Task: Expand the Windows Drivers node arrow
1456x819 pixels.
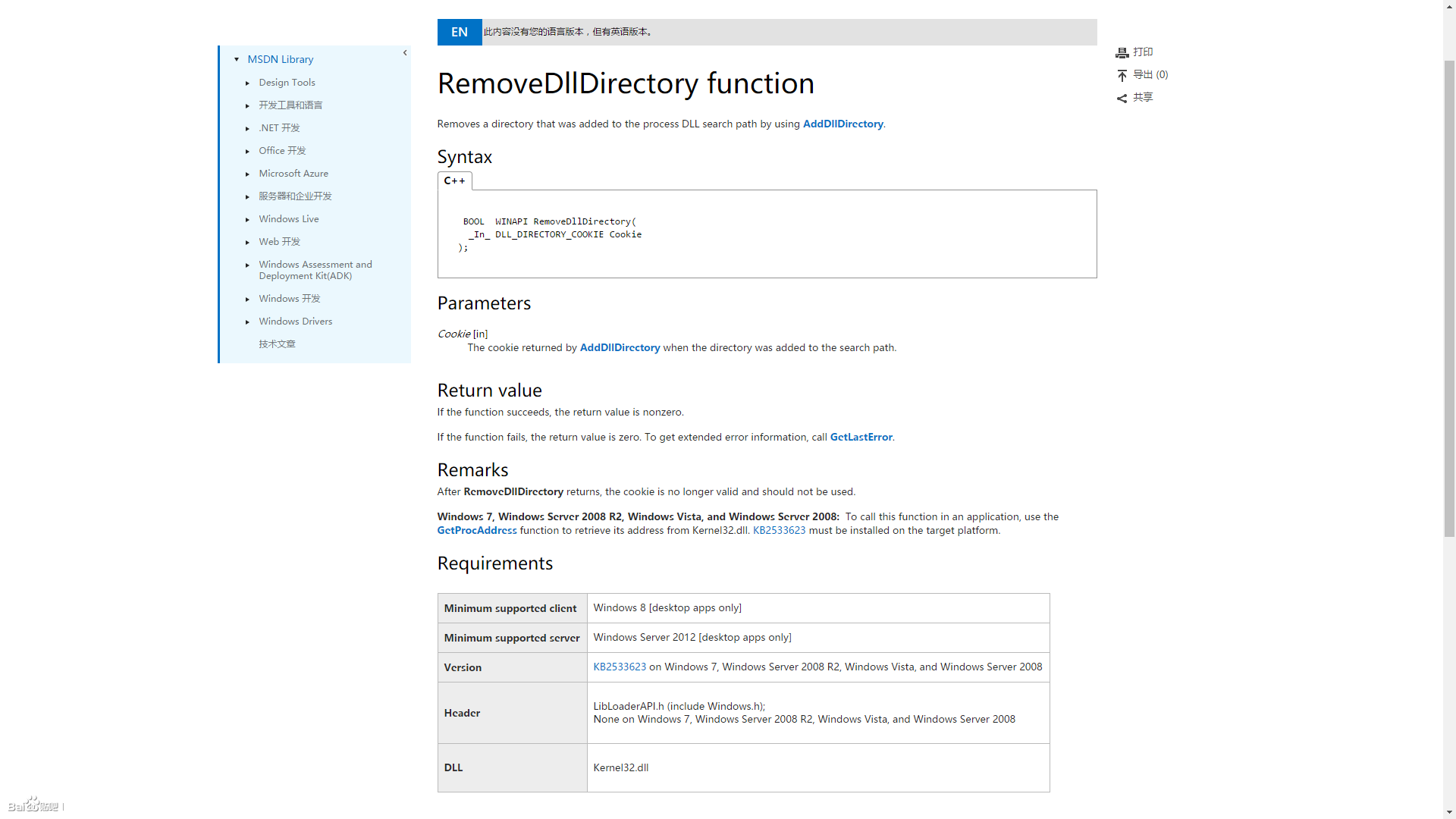Action: point(247,322)
